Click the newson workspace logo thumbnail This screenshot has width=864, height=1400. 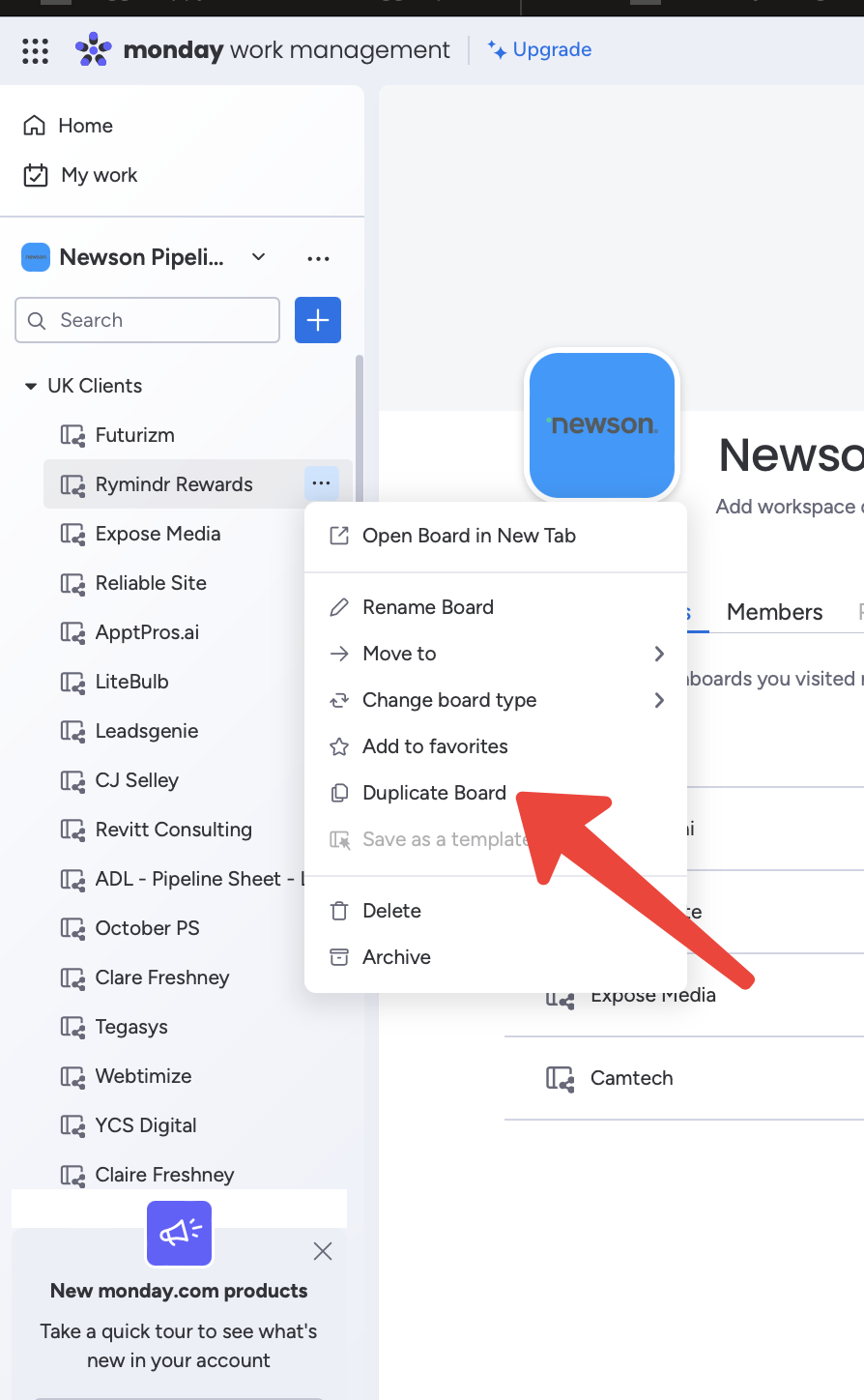[602, 425]
